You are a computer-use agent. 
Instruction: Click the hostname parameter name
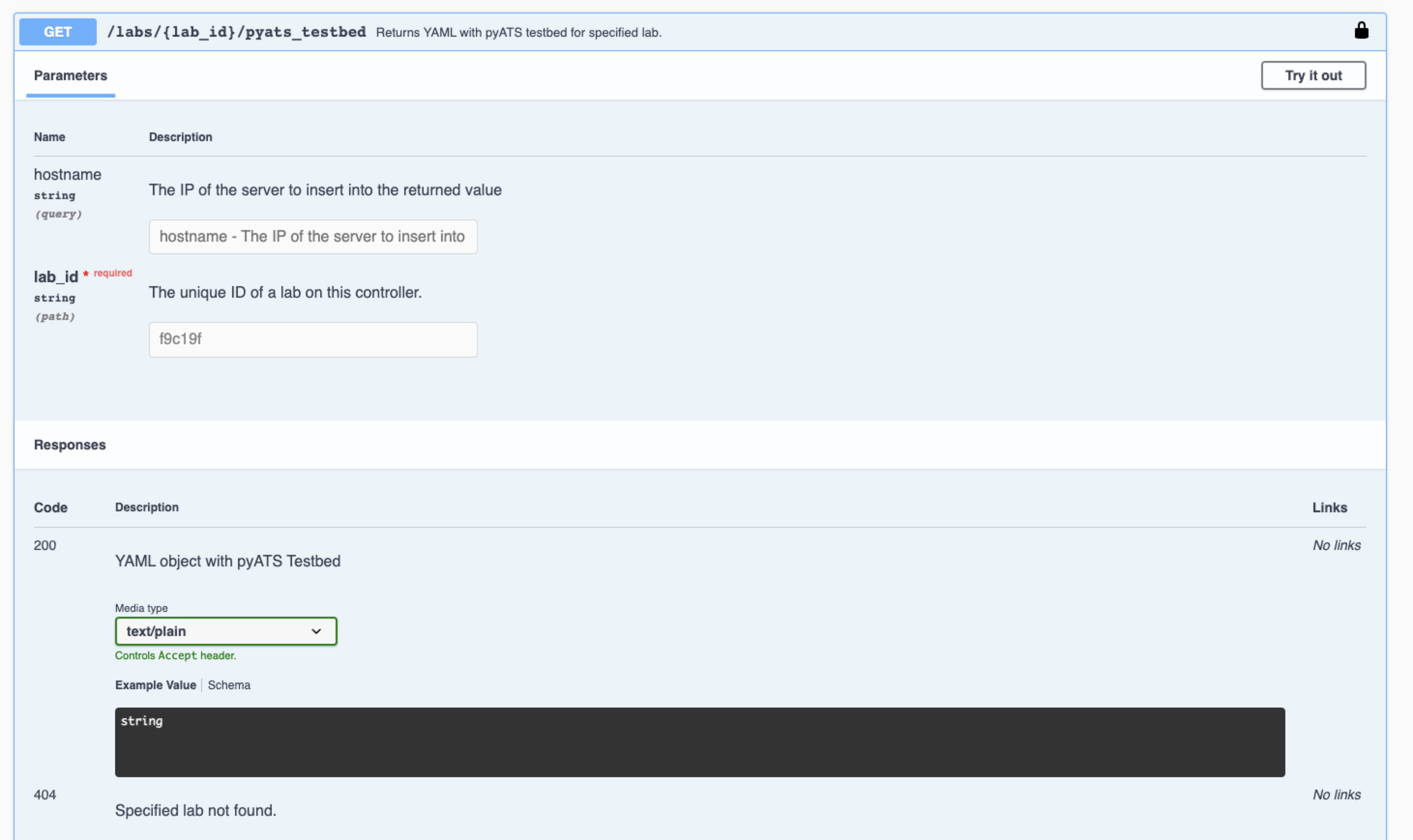point(67,174)
